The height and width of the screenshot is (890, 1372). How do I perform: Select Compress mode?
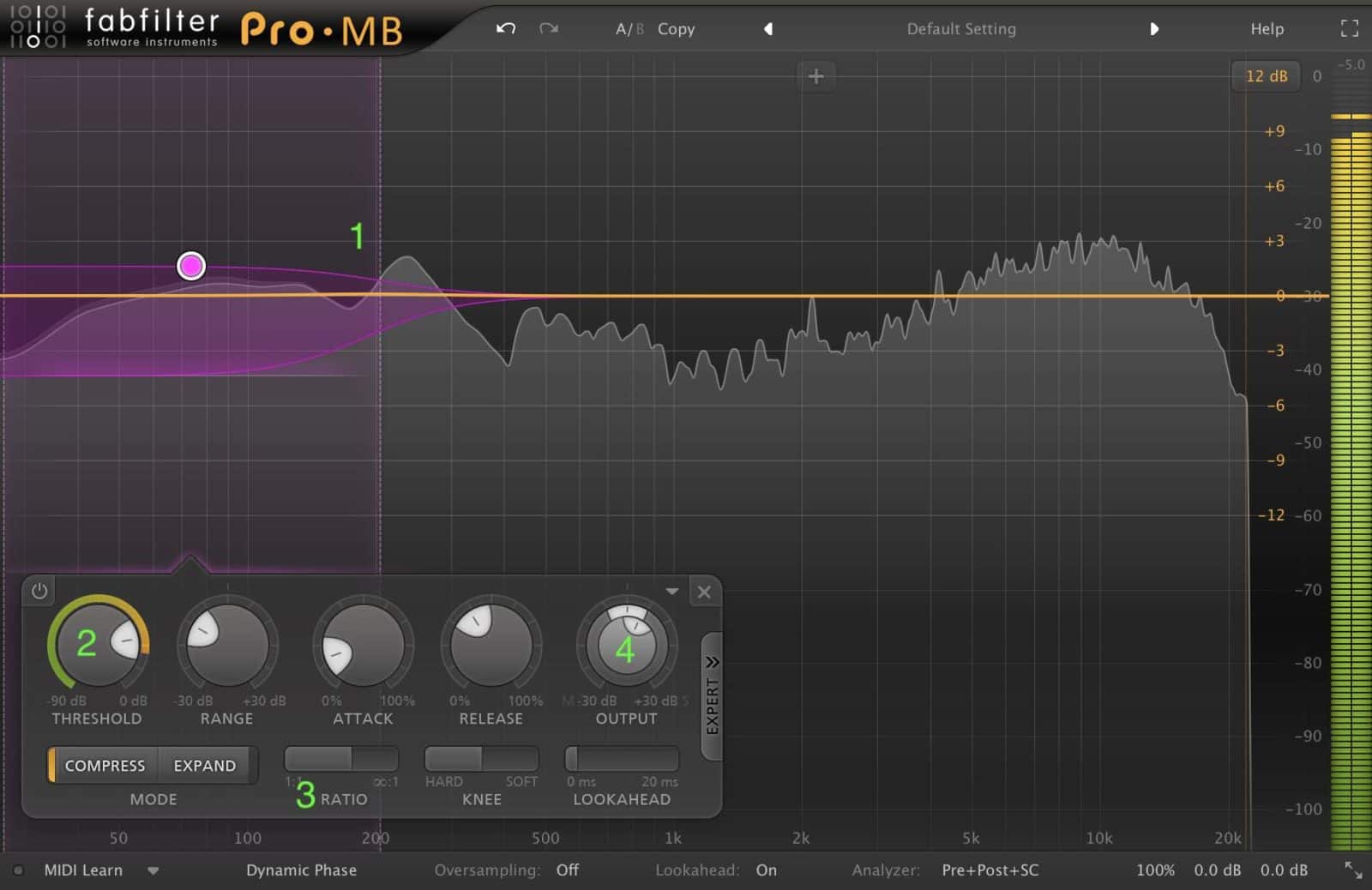[104, 765]
